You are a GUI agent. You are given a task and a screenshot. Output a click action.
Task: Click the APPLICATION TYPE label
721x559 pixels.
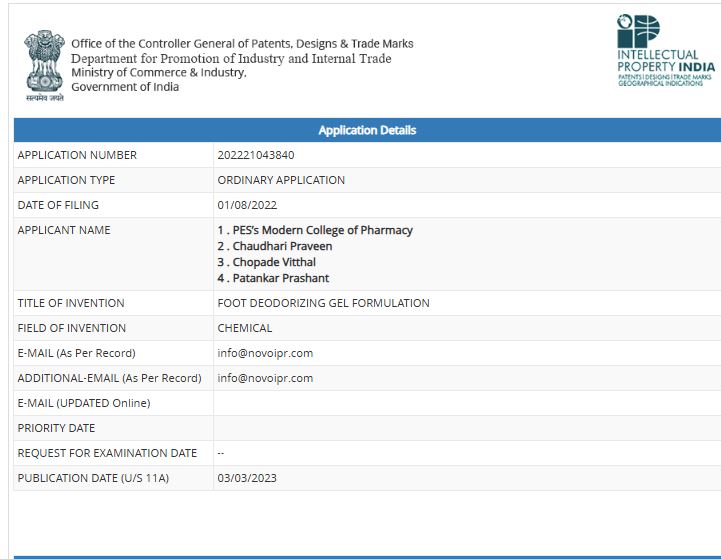point(66,180)
